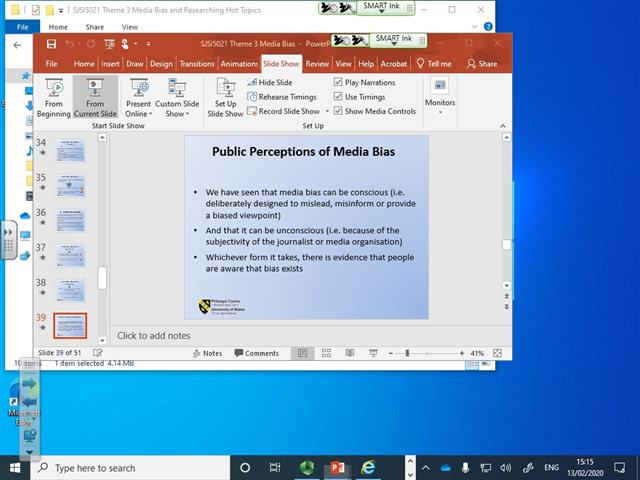Switch to the Review tab

point(317,63)
